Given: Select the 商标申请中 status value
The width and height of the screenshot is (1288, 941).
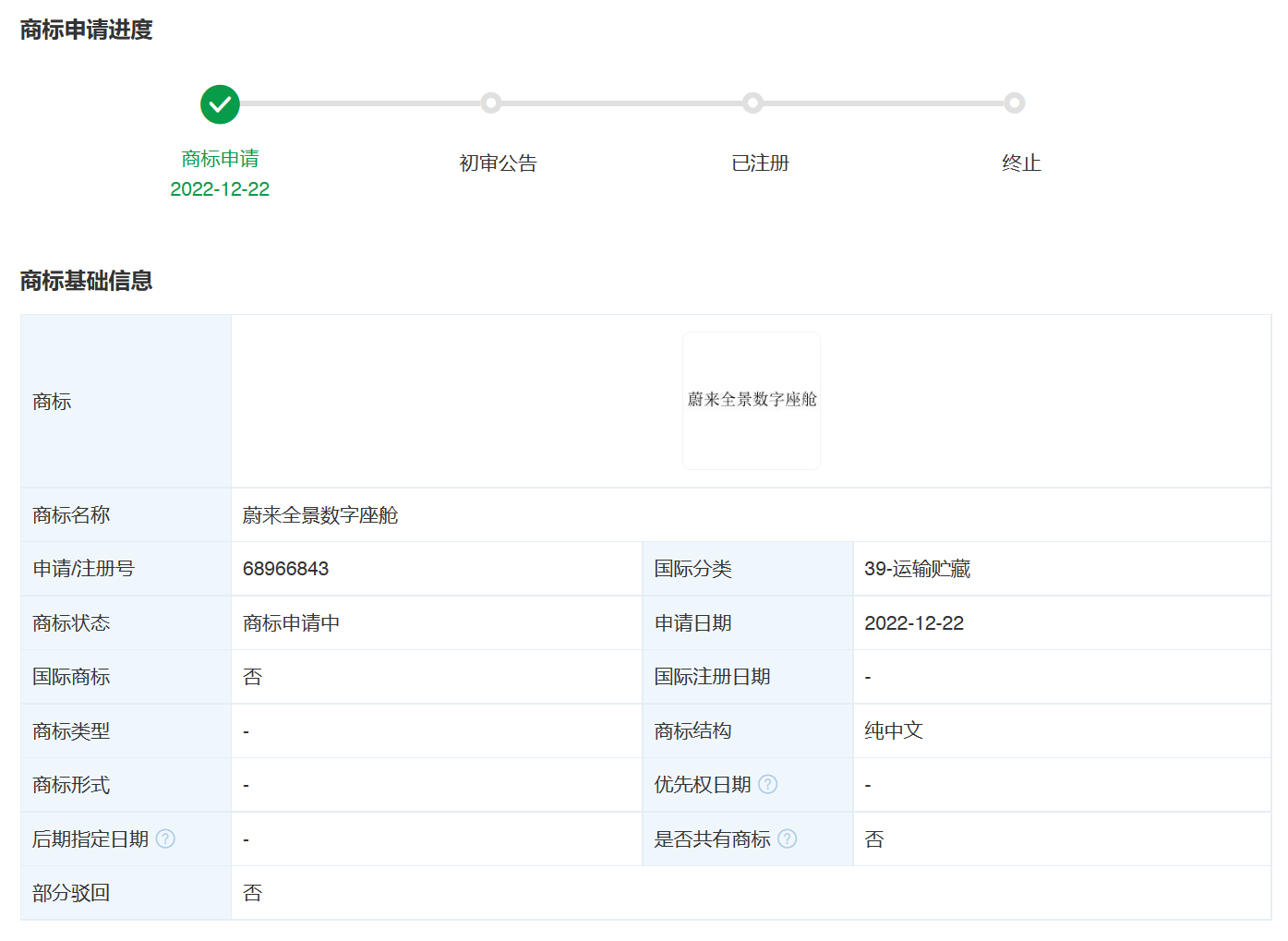Looking at the screenshot, I should (x=291, y=623).
